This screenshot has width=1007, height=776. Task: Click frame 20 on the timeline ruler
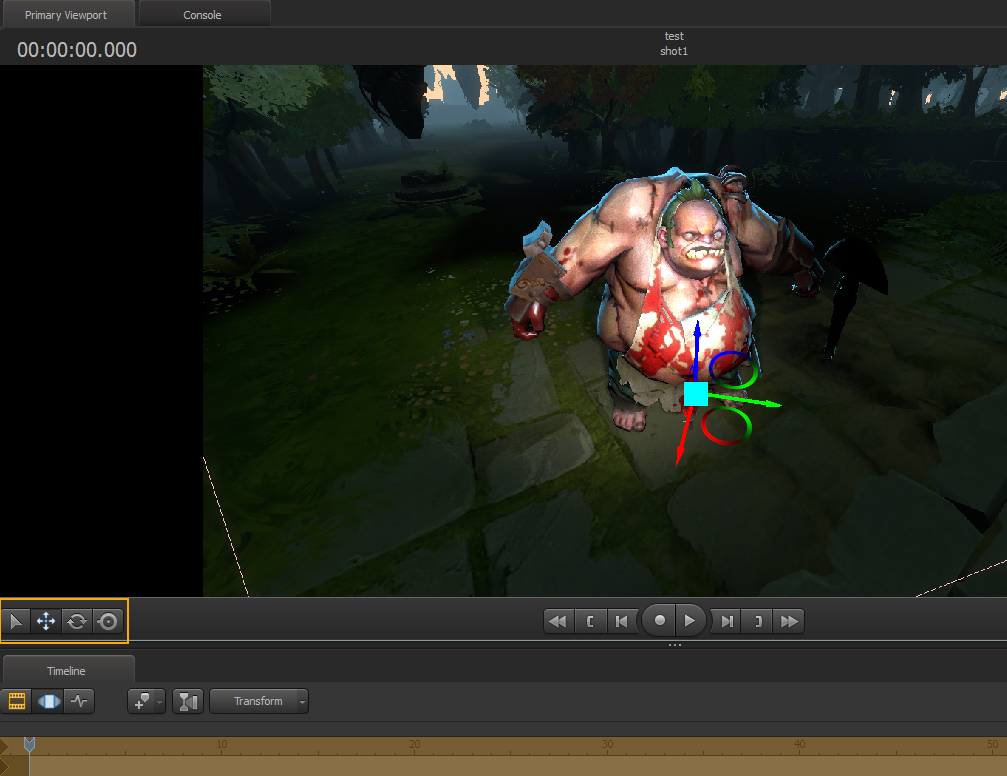[x=414, y=744]
